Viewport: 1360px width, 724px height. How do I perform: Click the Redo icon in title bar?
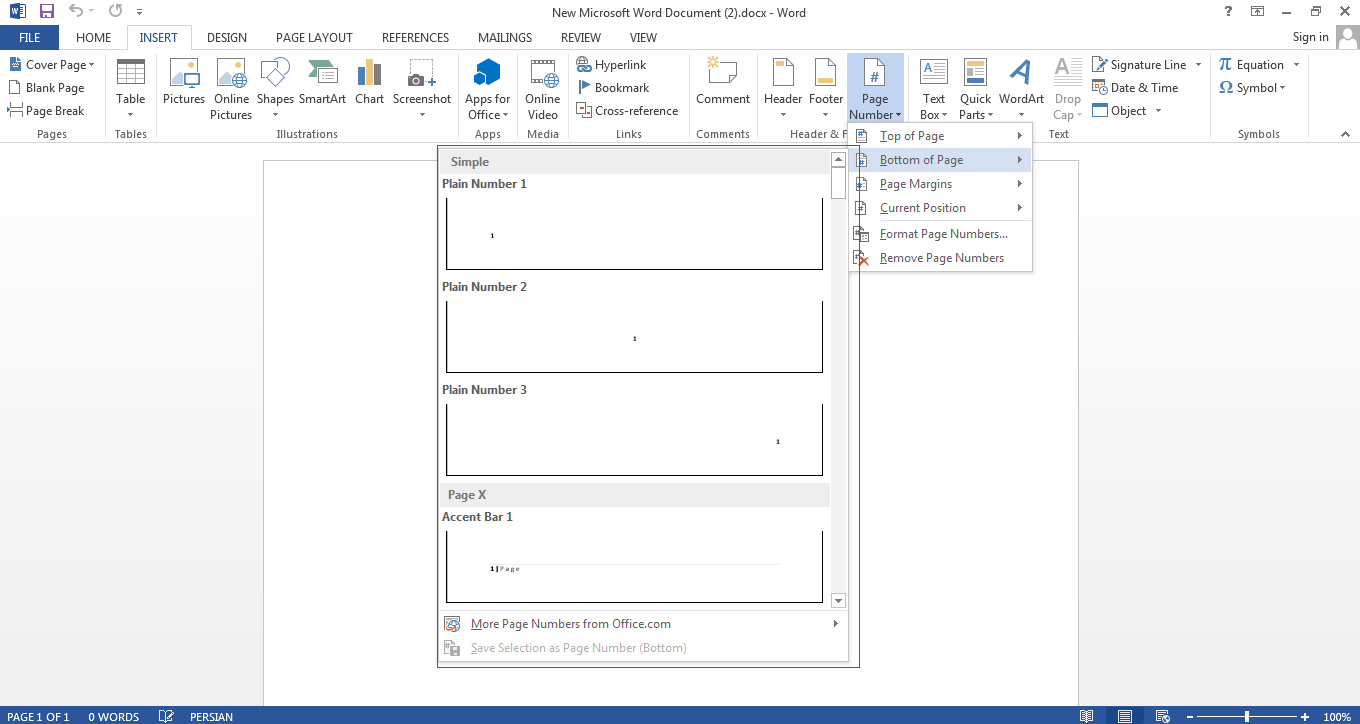(115, 12)
